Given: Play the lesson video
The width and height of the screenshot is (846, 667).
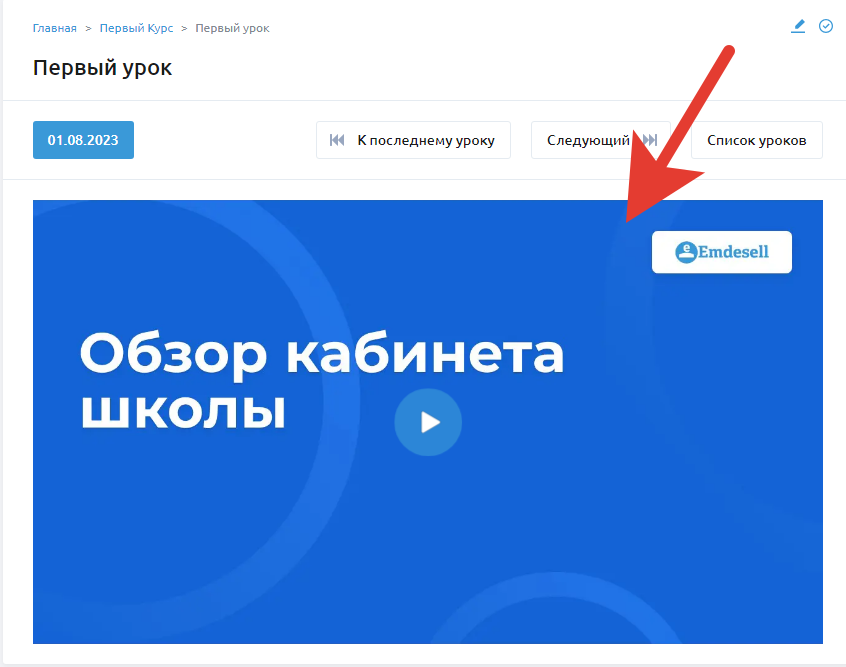Looking at the screenshot, I should coord(428,422).
